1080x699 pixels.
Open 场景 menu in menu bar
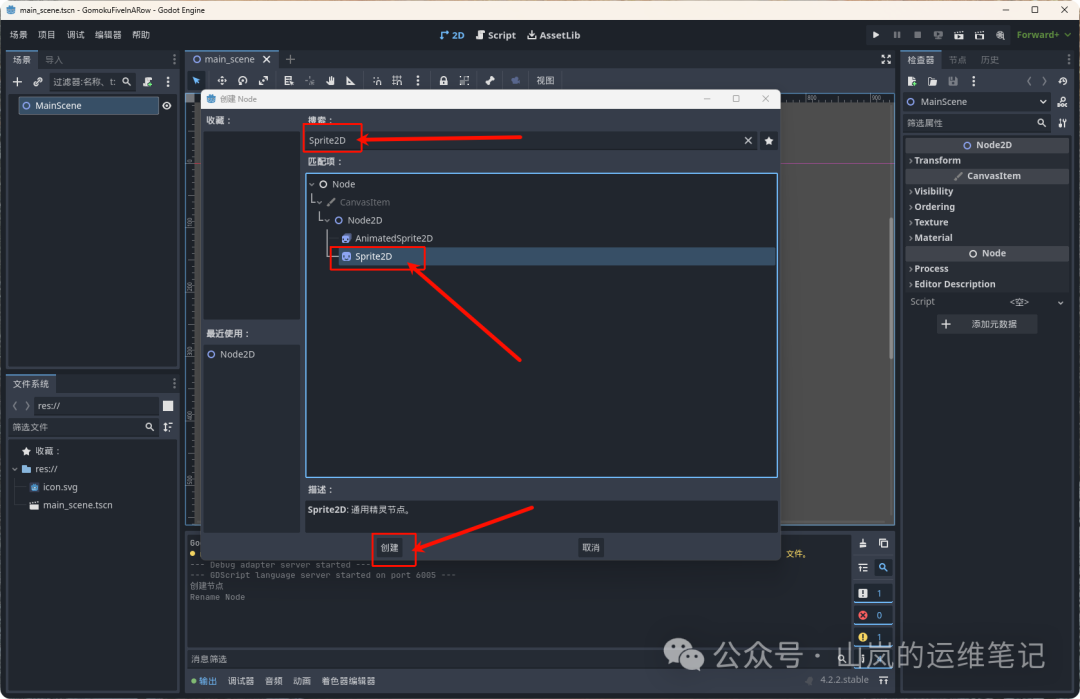[x=19, y=35]
